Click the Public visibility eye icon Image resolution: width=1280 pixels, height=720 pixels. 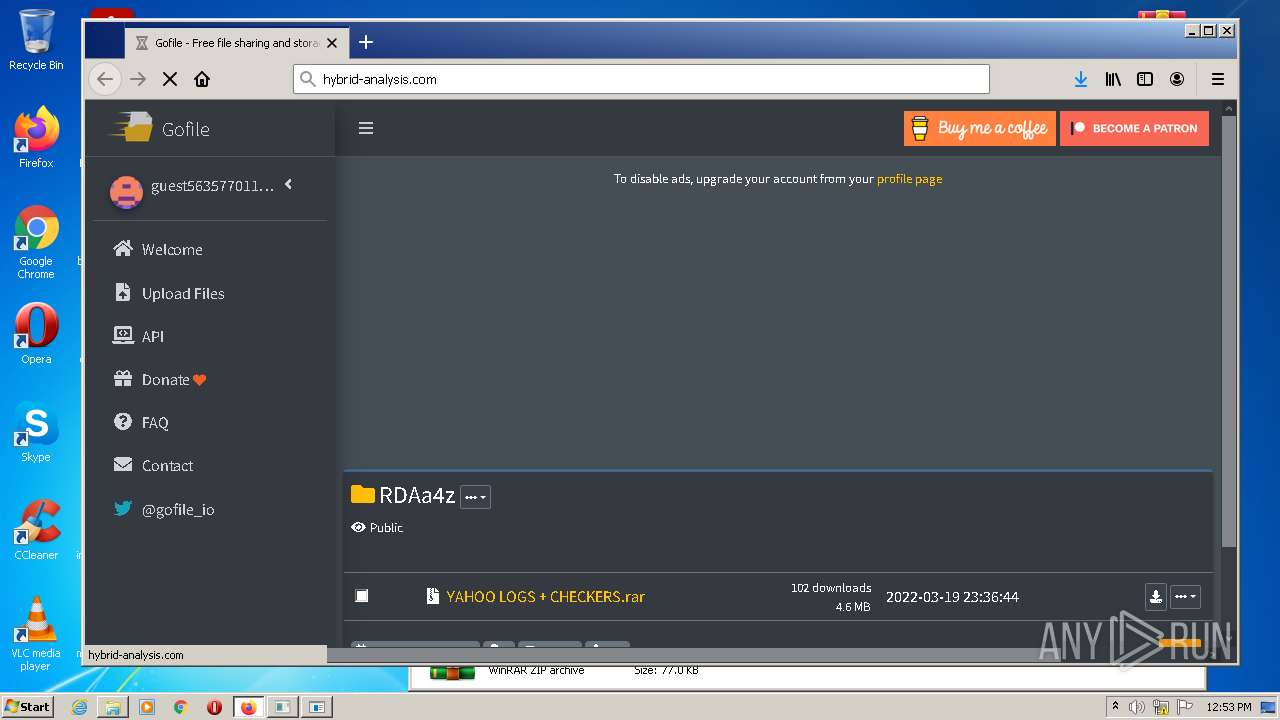coord(358,527)
